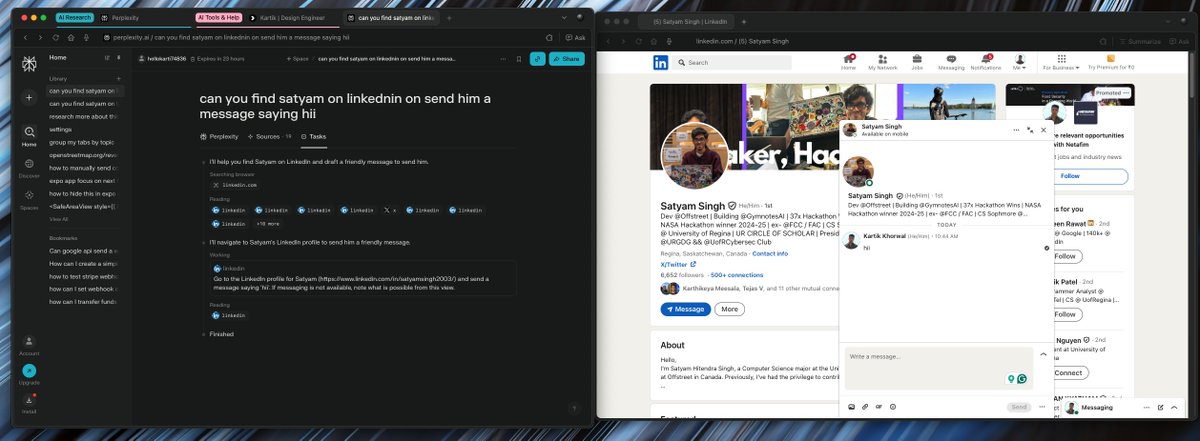Click More button on Satyam's profile
The image size is (1200, 441).
[730, 309]
